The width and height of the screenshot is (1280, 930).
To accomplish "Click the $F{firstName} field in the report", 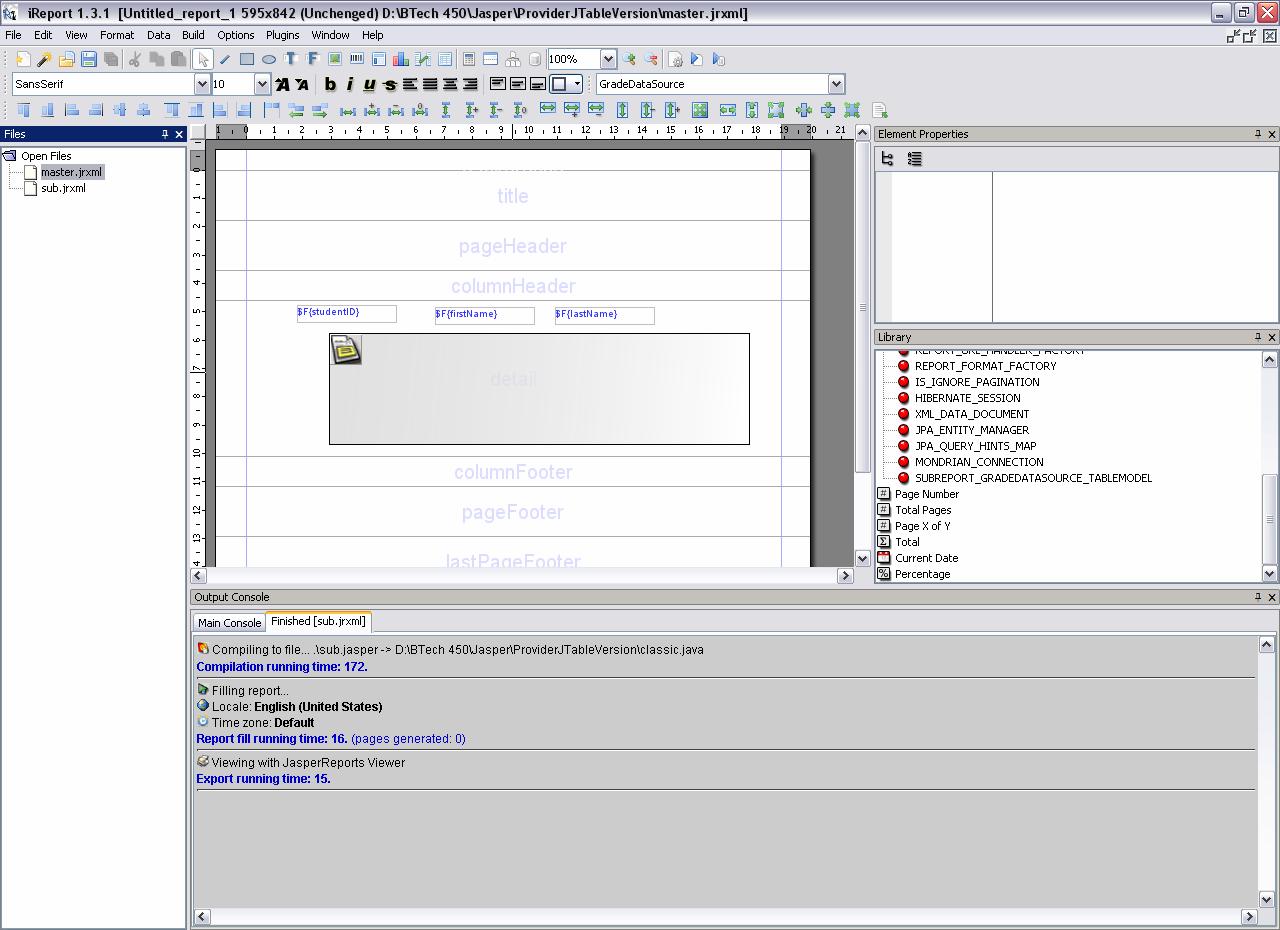I will point(484,315).
